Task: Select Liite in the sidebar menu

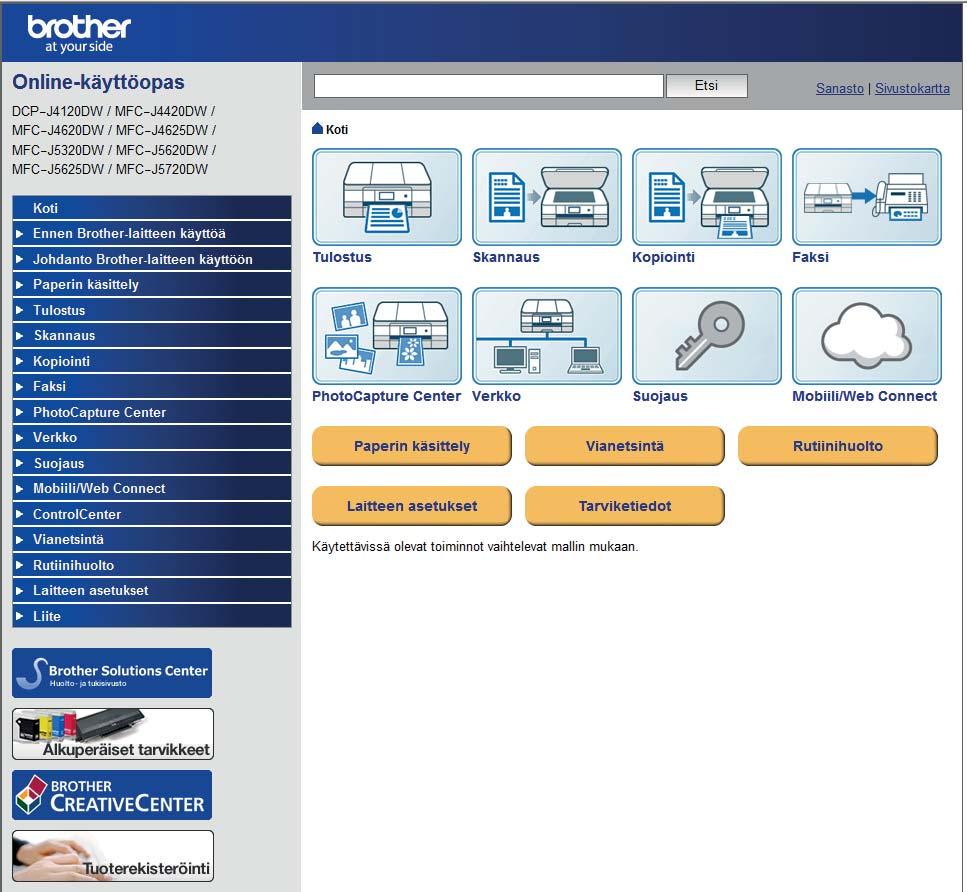Action: 152,616
